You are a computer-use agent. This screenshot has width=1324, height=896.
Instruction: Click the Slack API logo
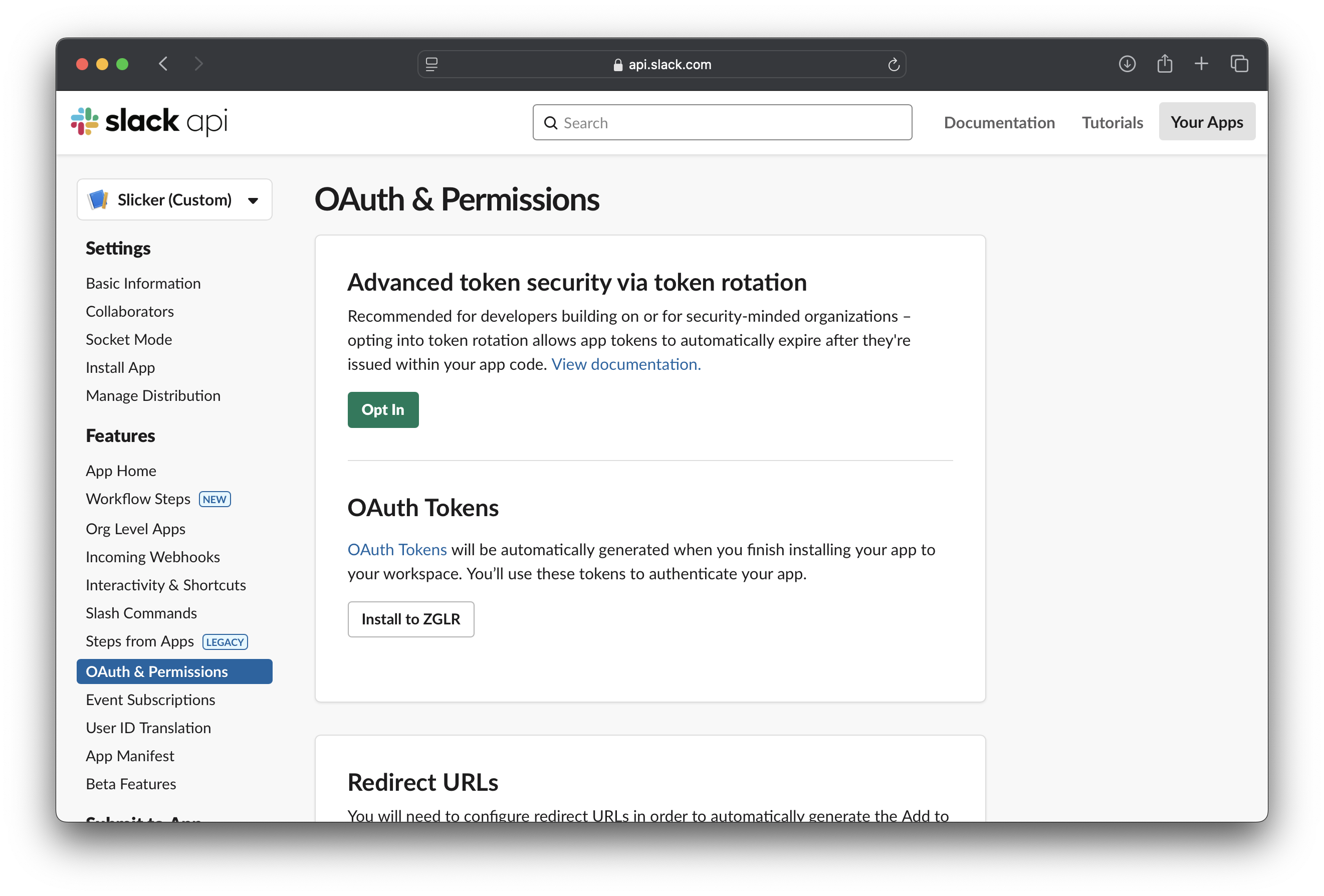point(149,121)
